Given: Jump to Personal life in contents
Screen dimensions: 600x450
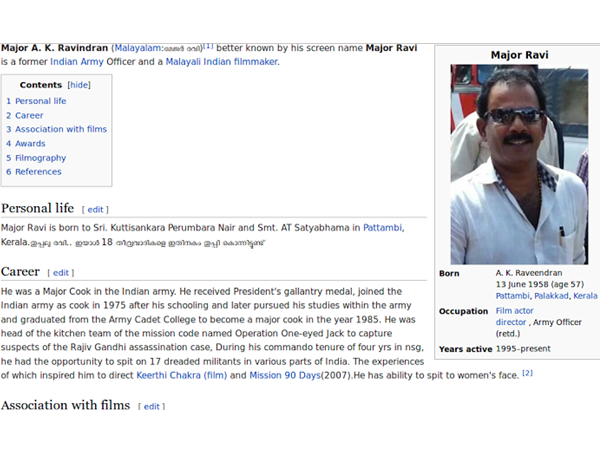Looking at the screenshot, I should point(40,101).
